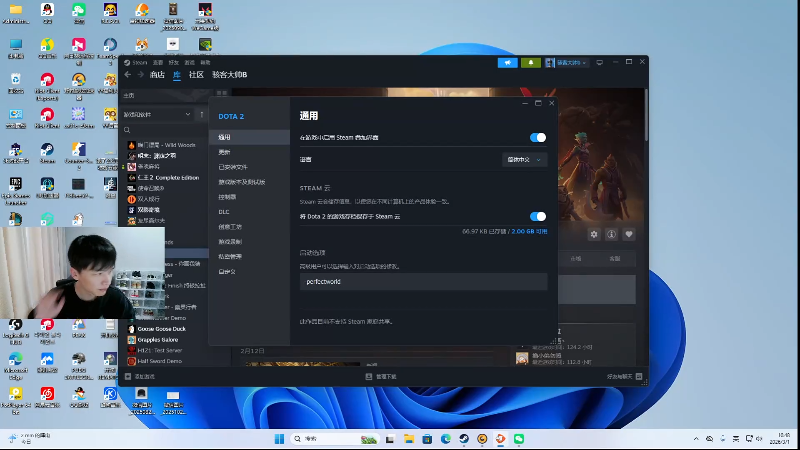Open Windows Start button
Image resolution: width=800 pixels, height=450 pixels.
click(279, 439)
